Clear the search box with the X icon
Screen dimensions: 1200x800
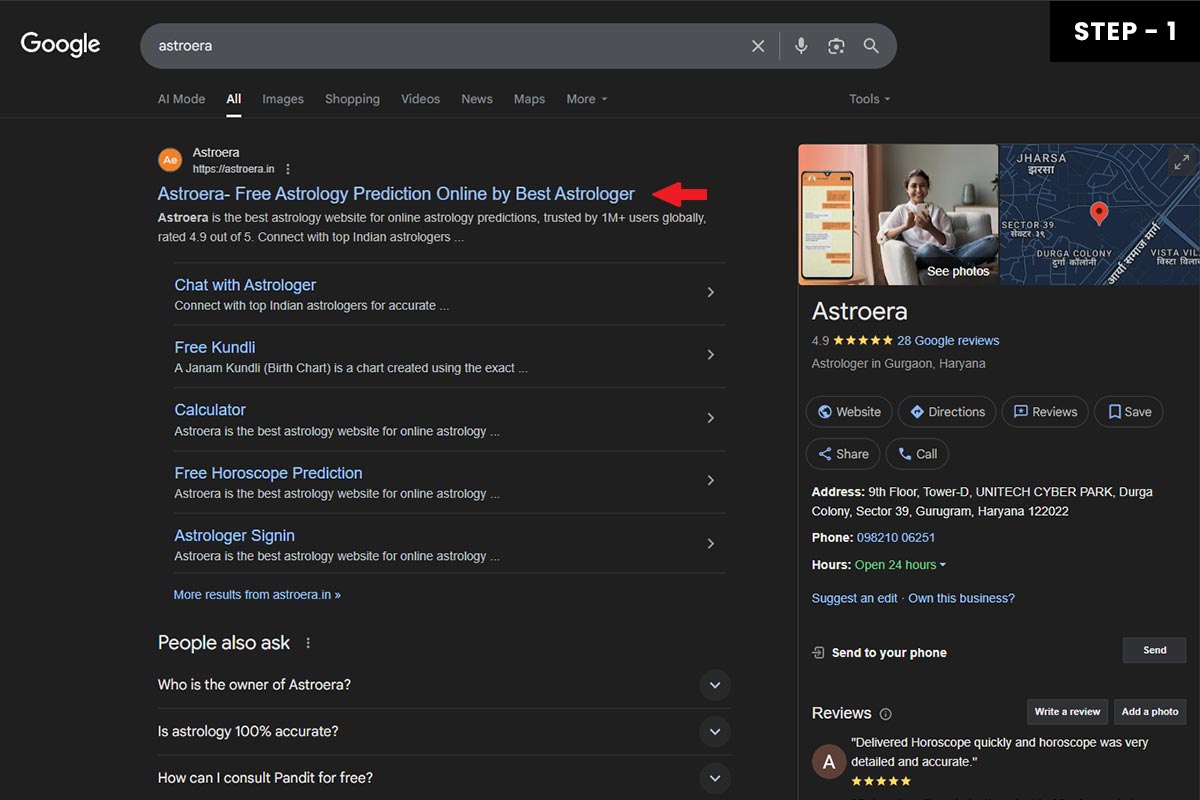click(x=758, y=46)
